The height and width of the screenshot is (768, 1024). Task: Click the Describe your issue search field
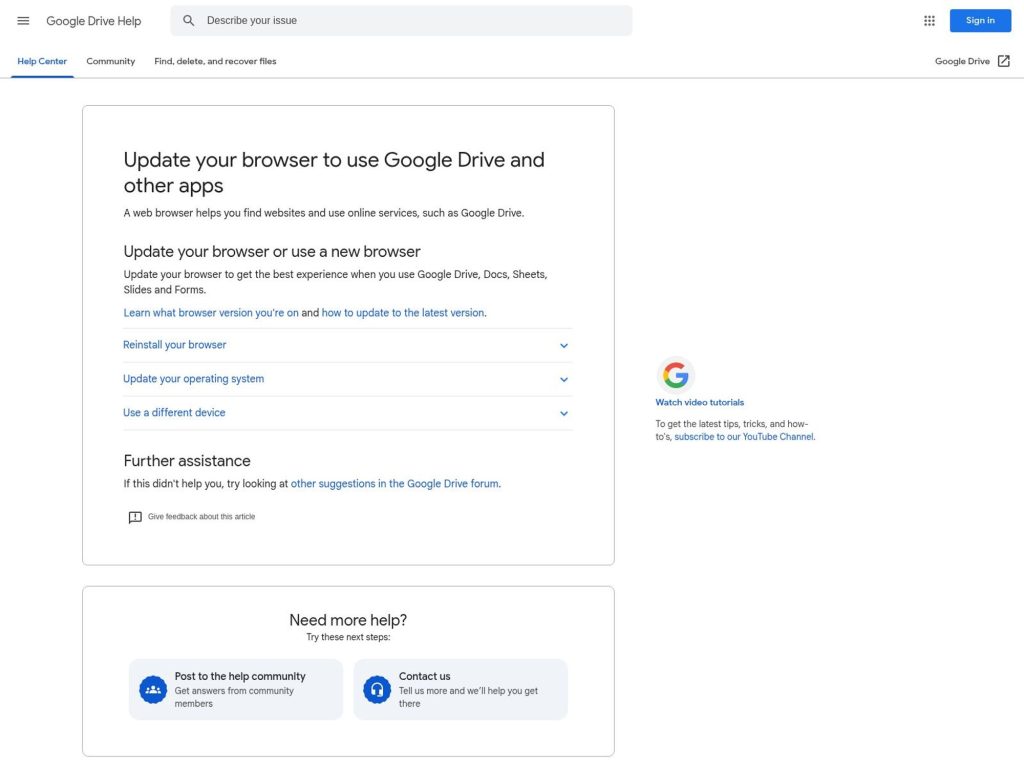410,21
